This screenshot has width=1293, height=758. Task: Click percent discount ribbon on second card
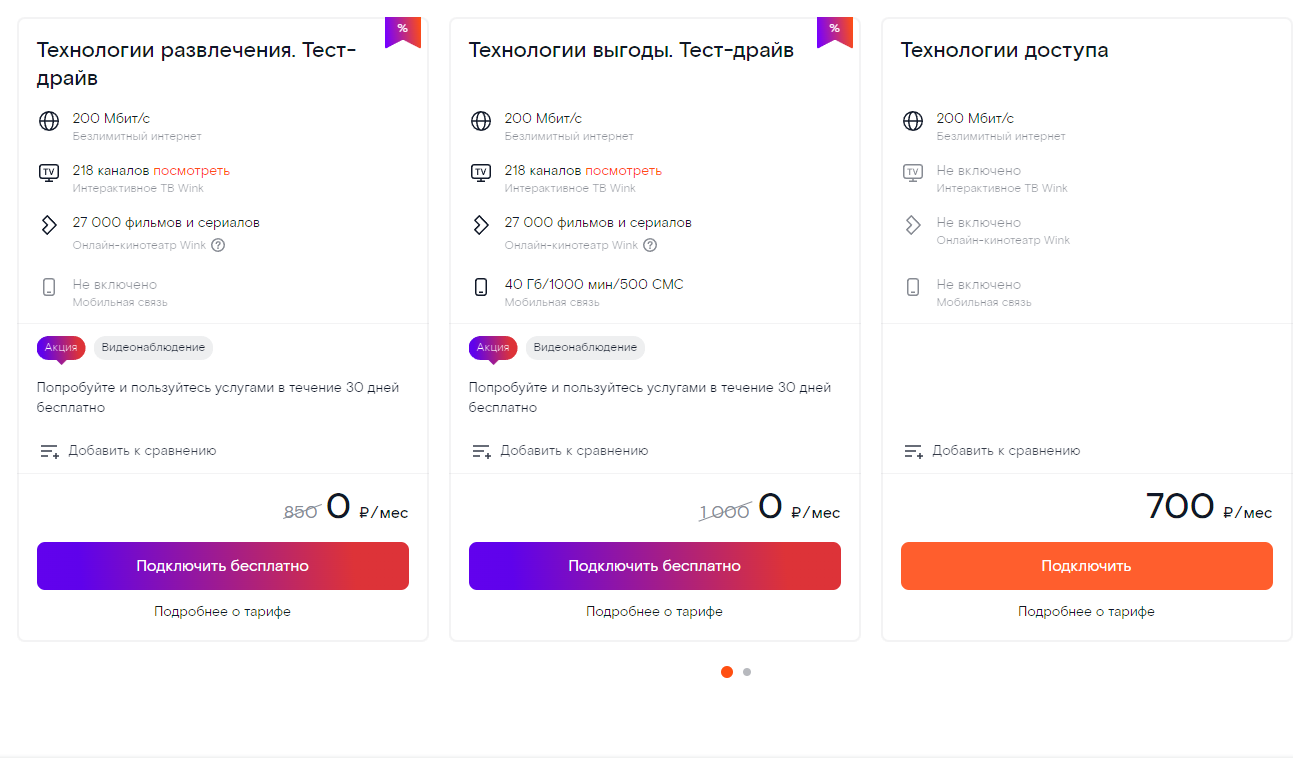[x=834, y=32]
